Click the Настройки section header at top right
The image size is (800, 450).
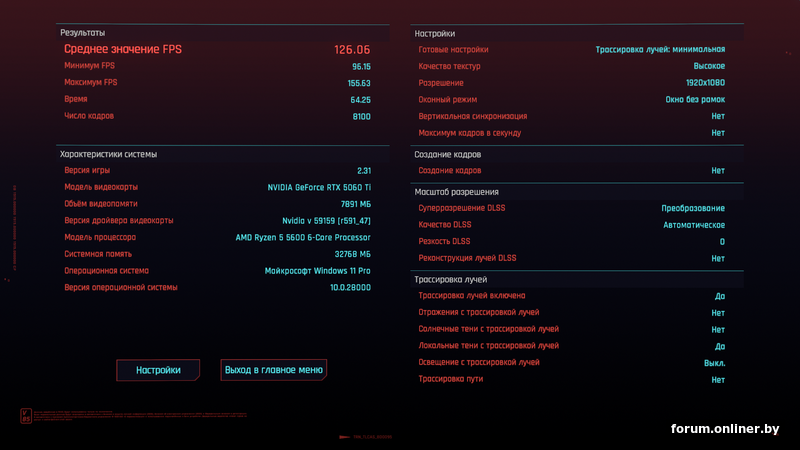tap(435, 34)
